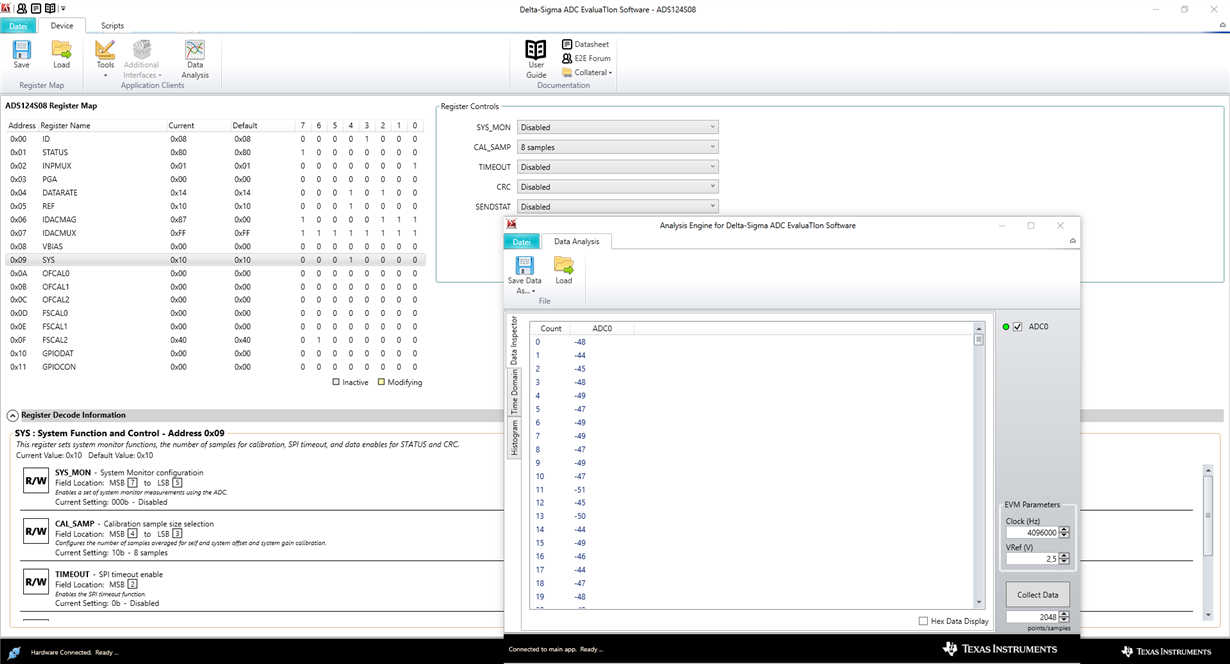Switch to the Scripts tab

pyautogui.click(x=112, y=25)
